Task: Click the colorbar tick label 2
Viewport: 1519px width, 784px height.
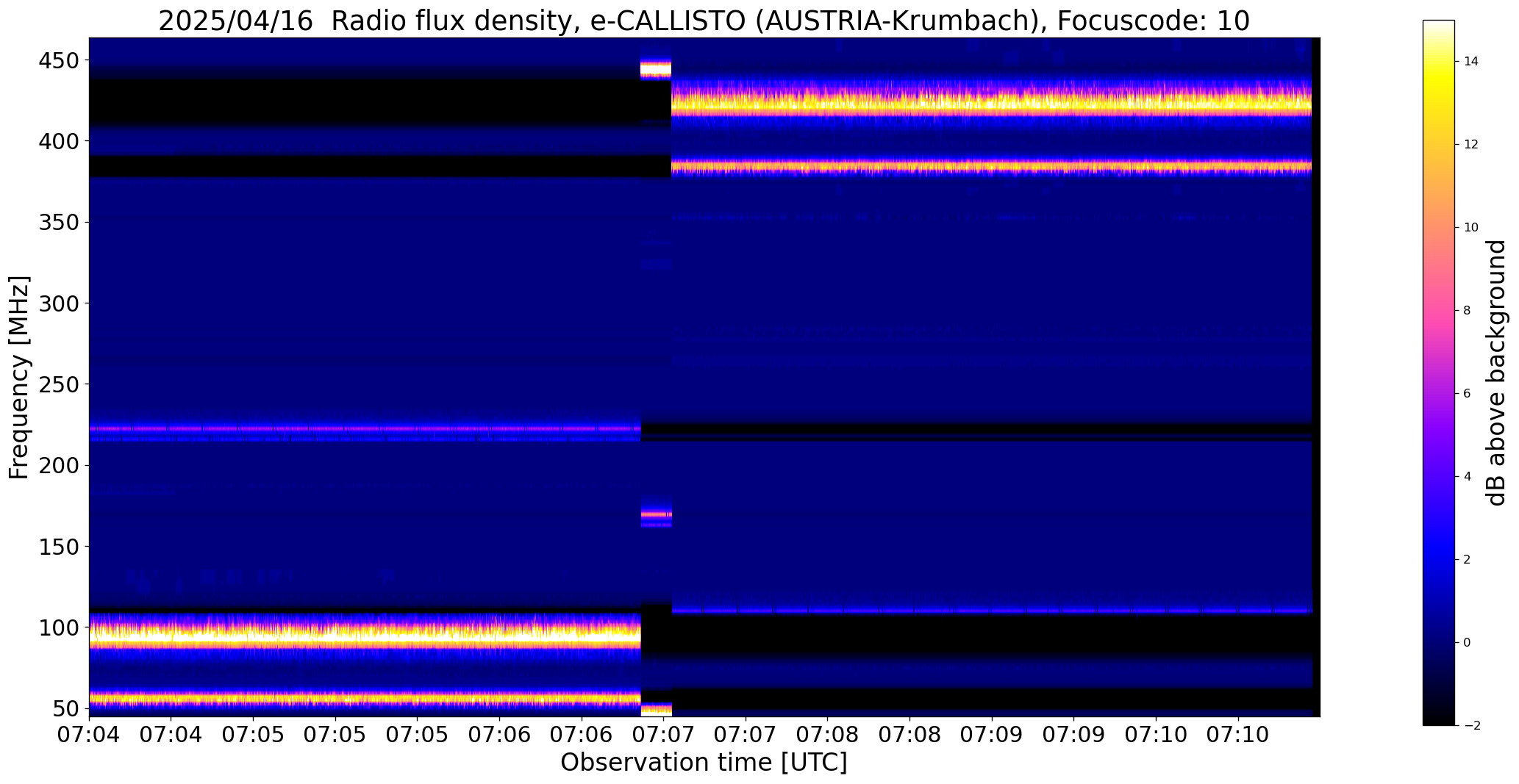Action: [x=1468, y=560]
